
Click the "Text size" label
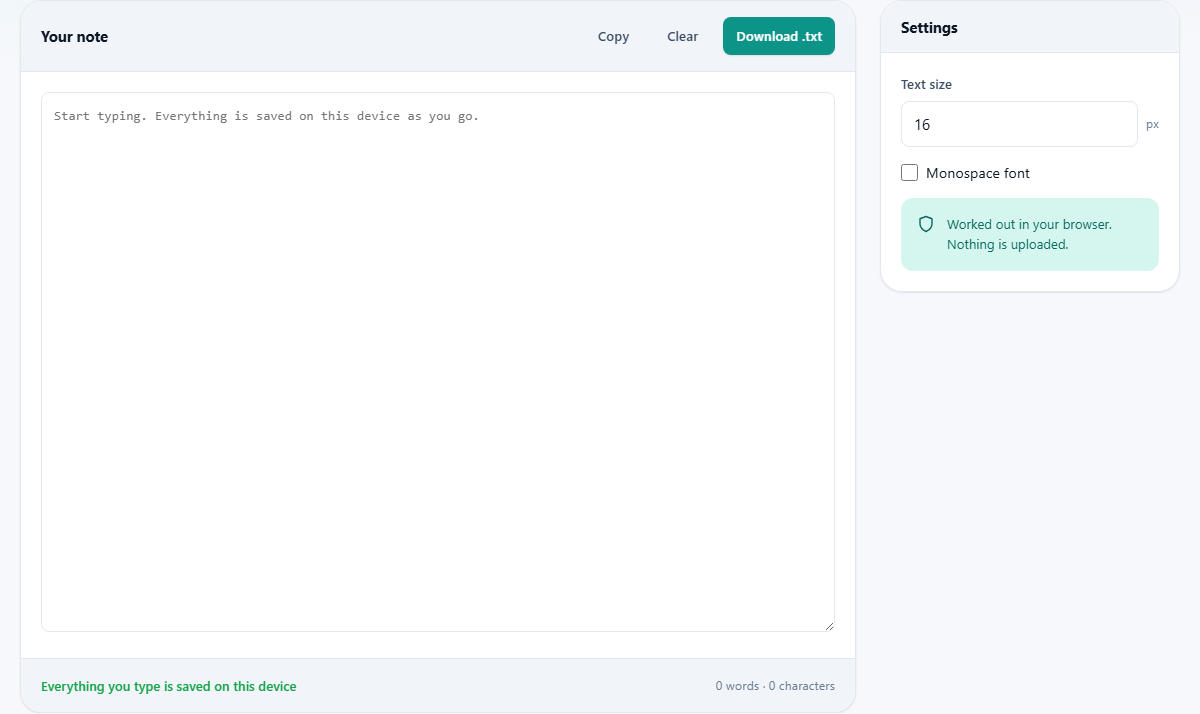pyautogui.click(x=926, y=85)
